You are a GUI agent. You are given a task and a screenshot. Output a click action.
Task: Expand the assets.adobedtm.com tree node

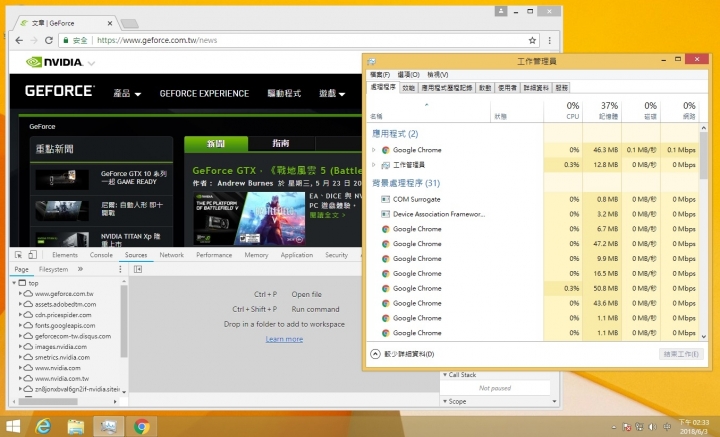point(20,304)
